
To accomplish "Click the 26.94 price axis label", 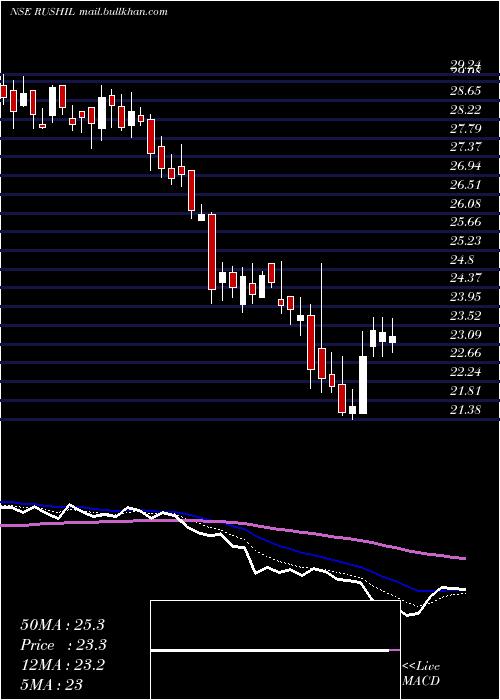I will (x=465, y=166).
